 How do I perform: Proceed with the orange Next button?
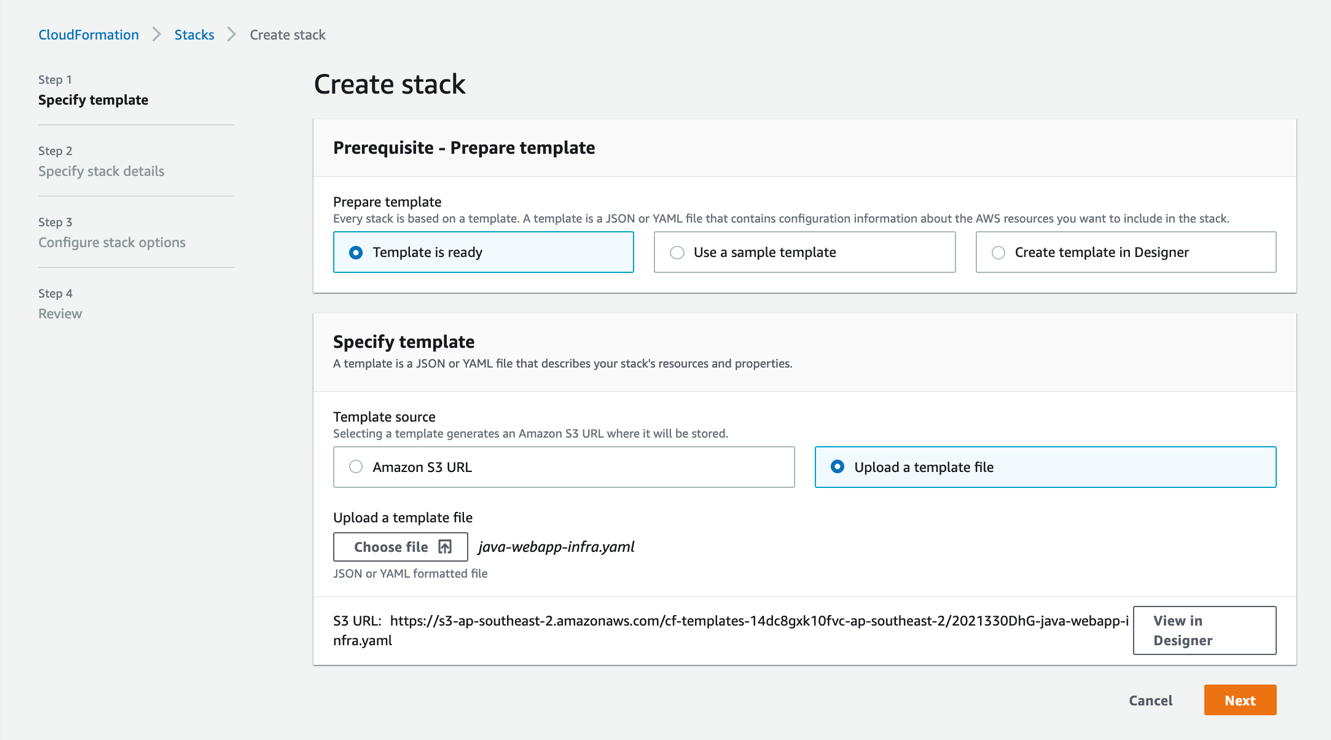[x=1239, y=700]
